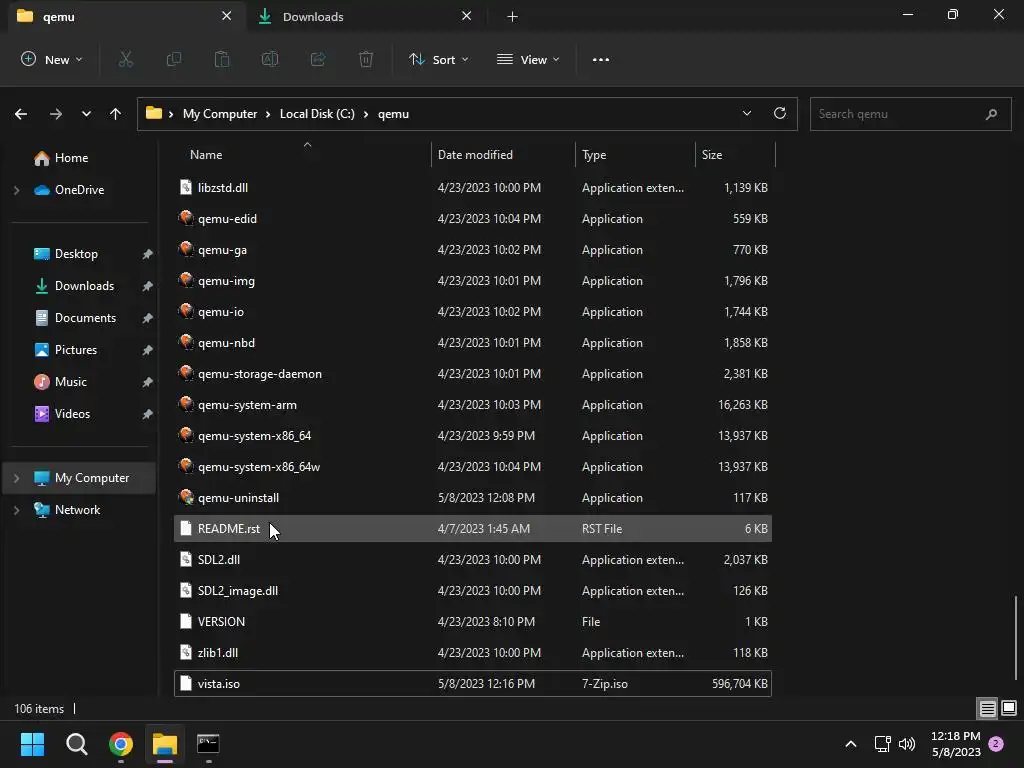Open taskbar Search
The width and height of the screenshot is (1024, 768).
point(76,744)
